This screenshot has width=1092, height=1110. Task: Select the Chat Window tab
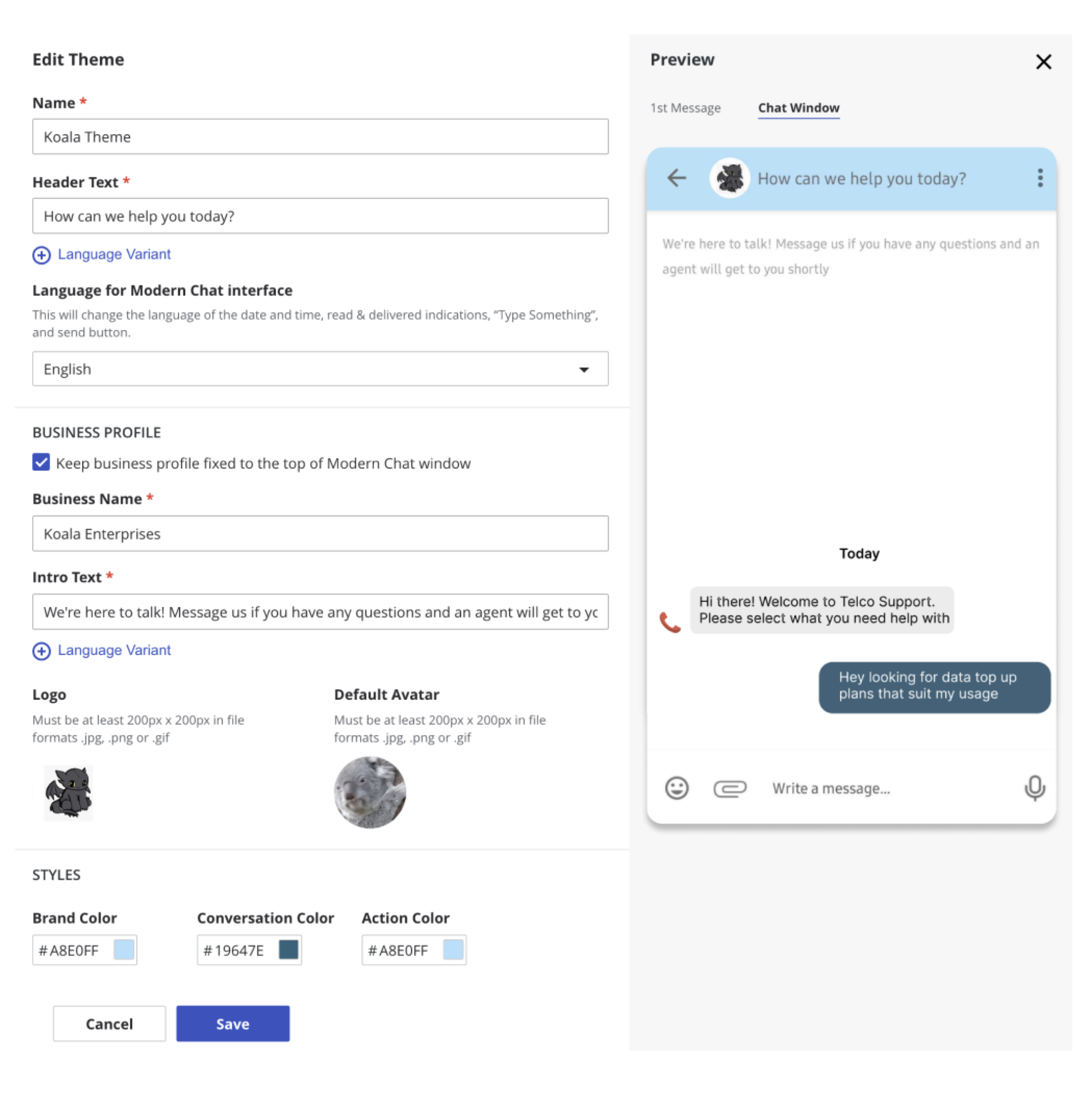(x=798, y=108)
